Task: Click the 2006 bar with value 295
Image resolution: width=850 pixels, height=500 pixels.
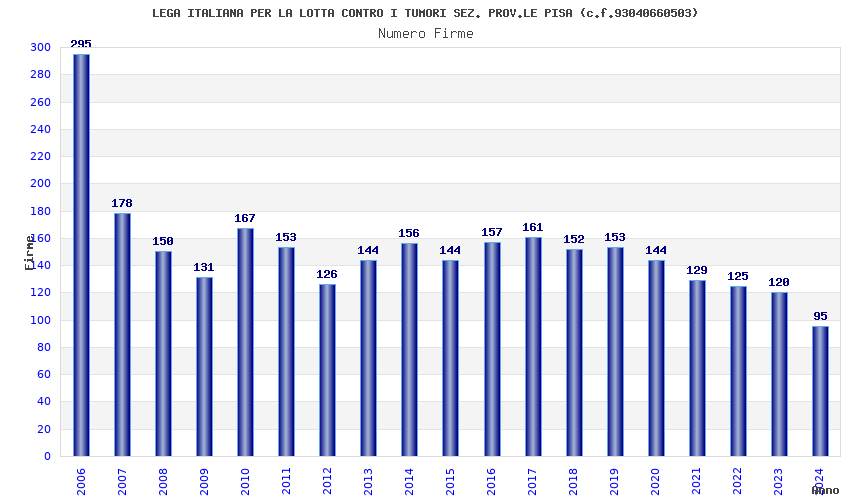Action: click(x=81, y=255)
